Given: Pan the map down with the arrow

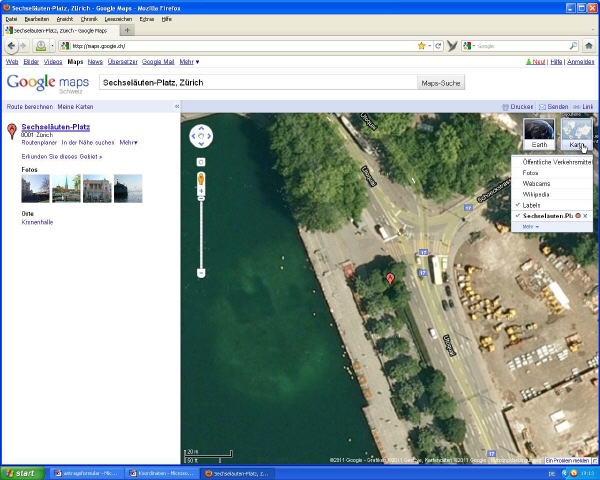Looking at the screenshot, I should point(201,144).
